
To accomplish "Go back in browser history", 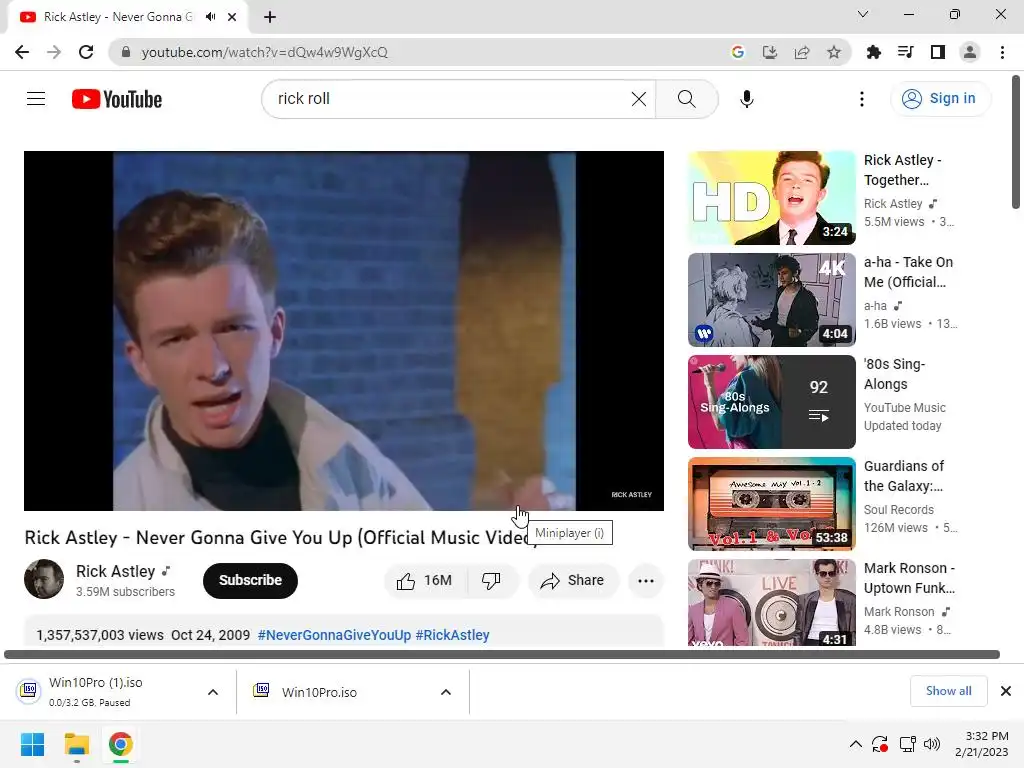I will (x=22, y=52).
